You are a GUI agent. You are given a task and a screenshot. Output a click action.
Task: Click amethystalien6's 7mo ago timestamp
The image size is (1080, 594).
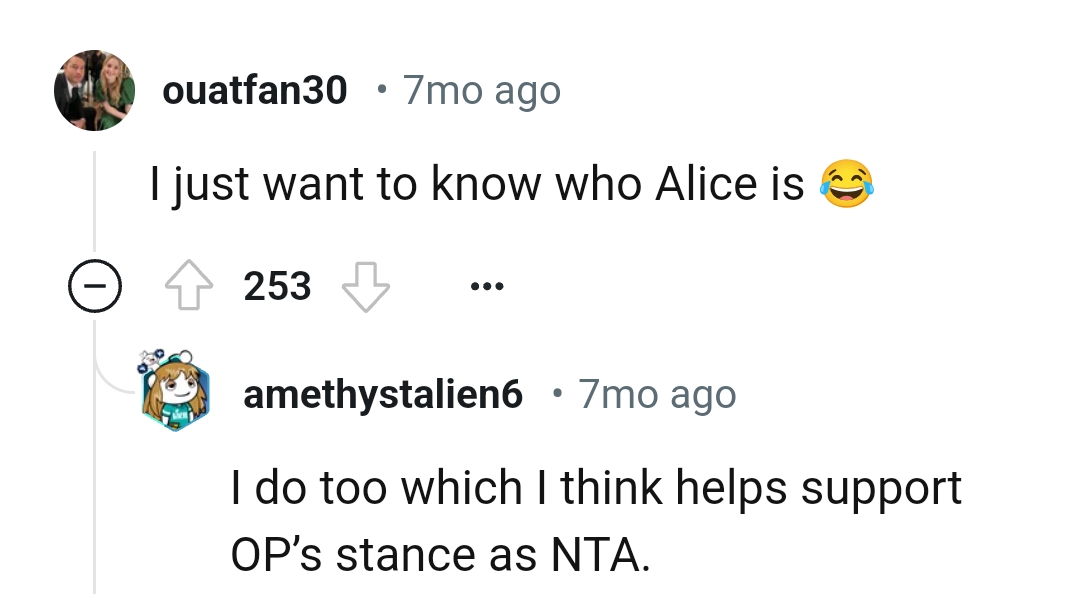pos(656,394)
